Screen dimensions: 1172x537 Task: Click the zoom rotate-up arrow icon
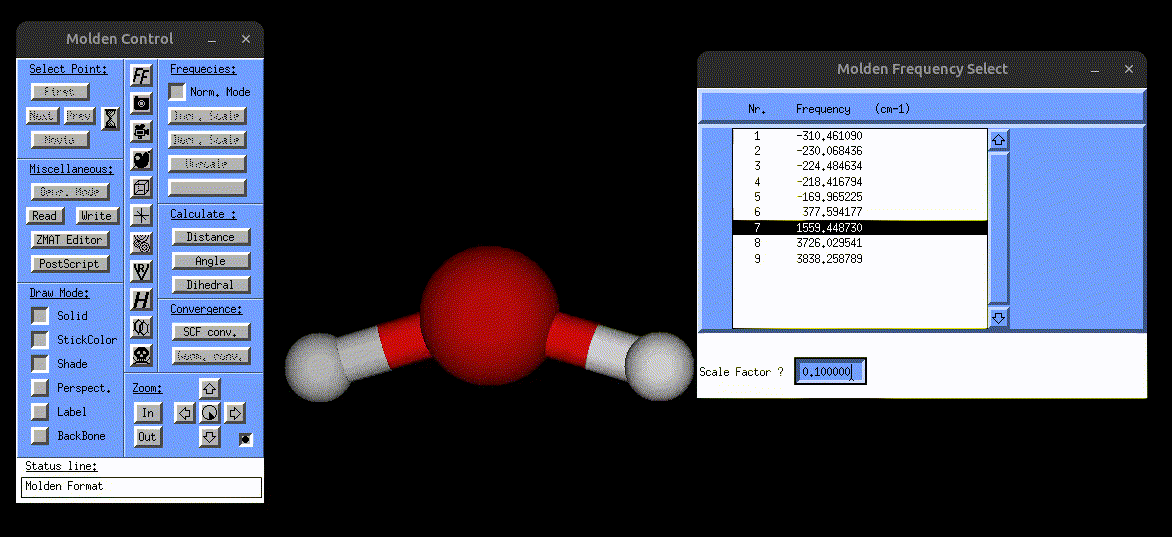pyautogui.click(x=209, y=389)
